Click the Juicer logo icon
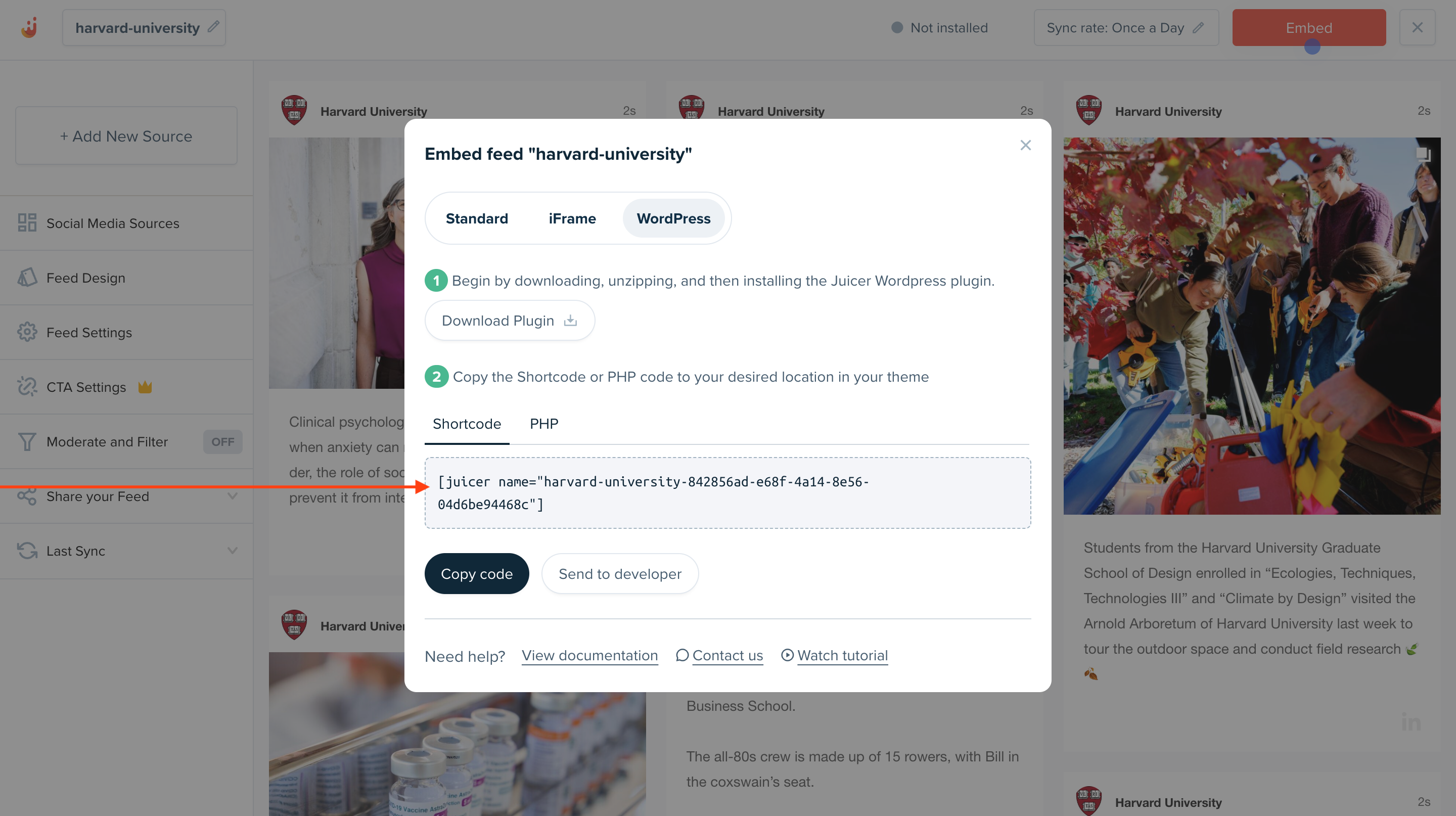 coord(28,27)
